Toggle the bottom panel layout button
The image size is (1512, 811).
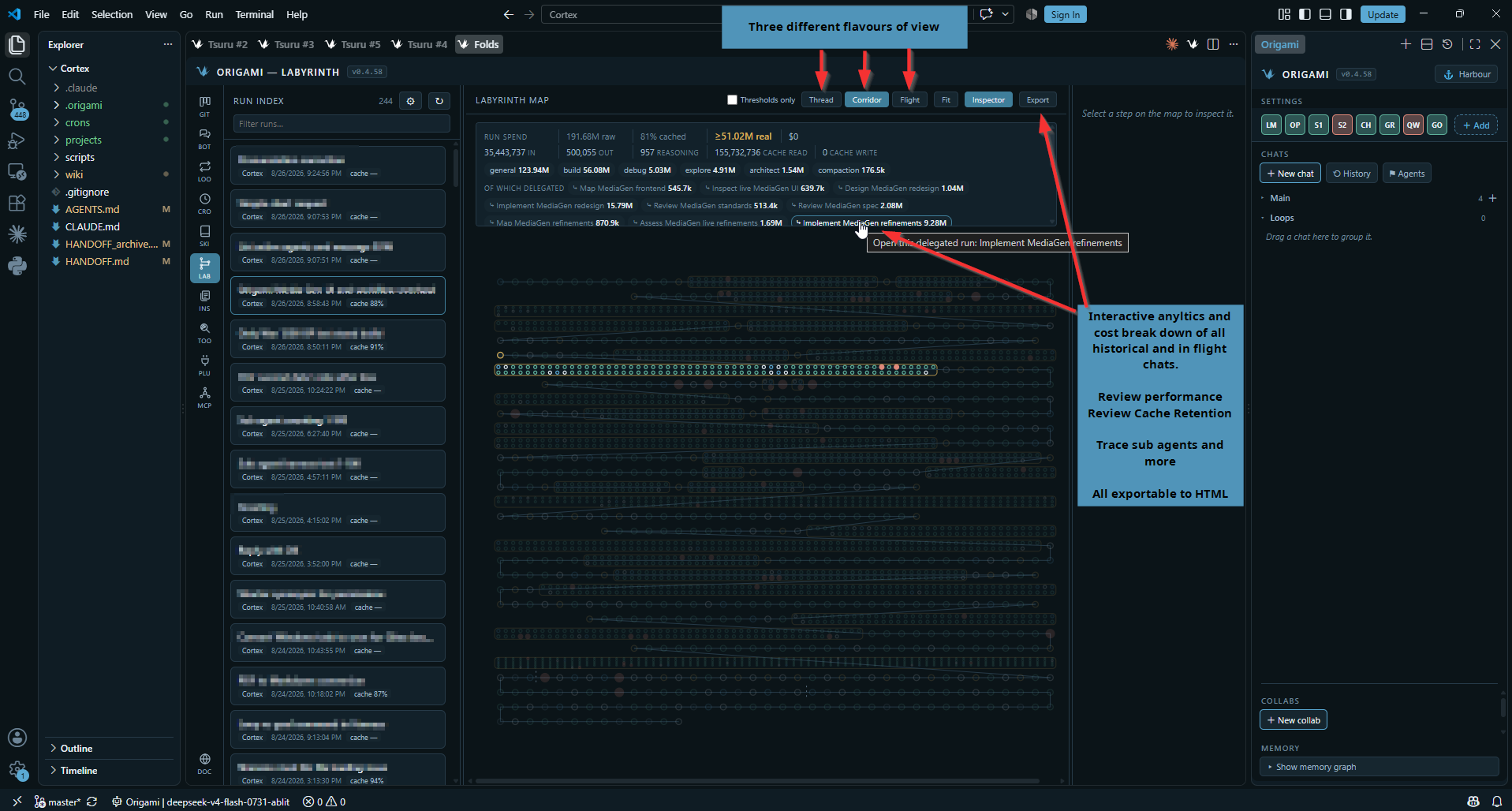point(1325,14)
